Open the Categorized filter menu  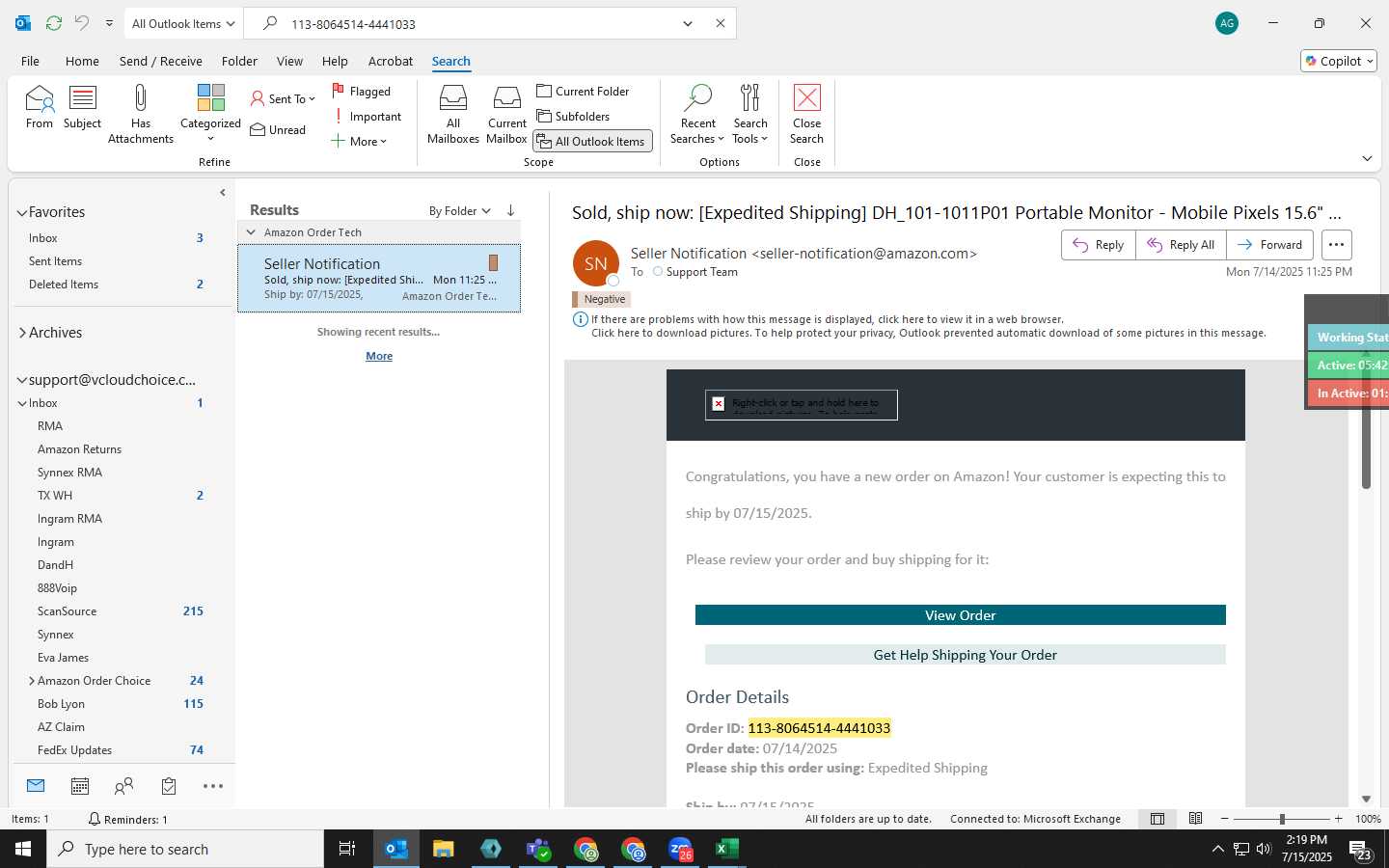(x=210, y=114)
